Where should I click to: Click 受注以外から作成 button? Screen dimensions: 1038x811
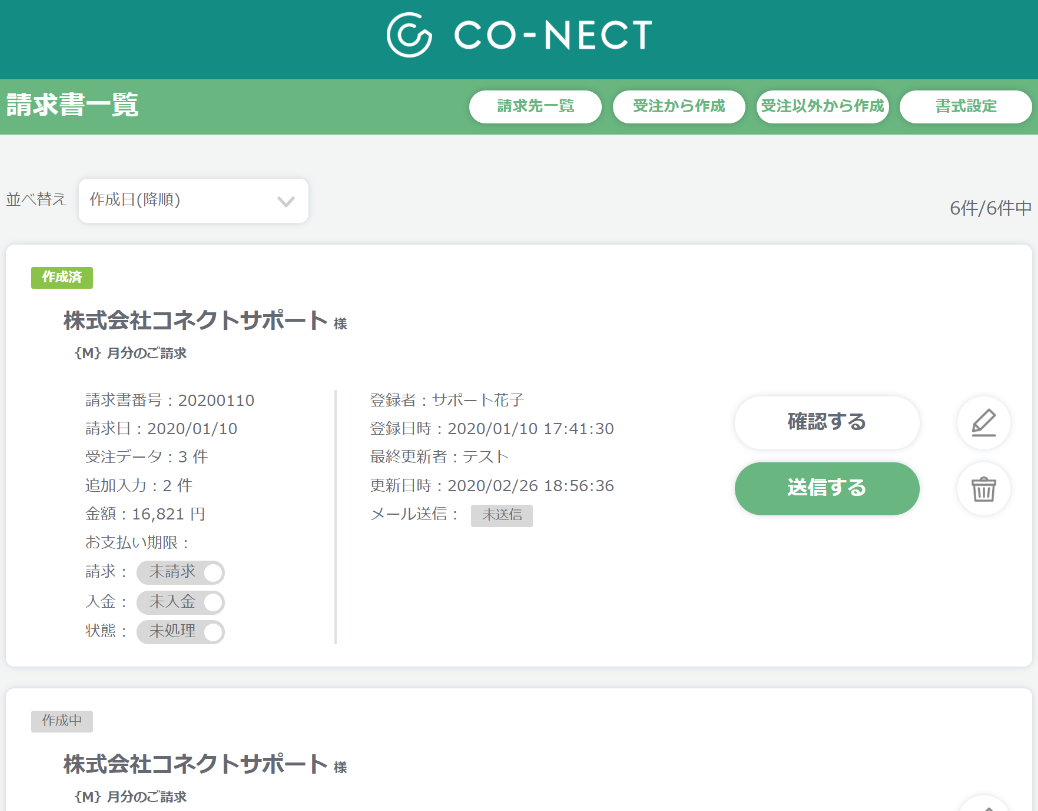[x=822, y=107]
